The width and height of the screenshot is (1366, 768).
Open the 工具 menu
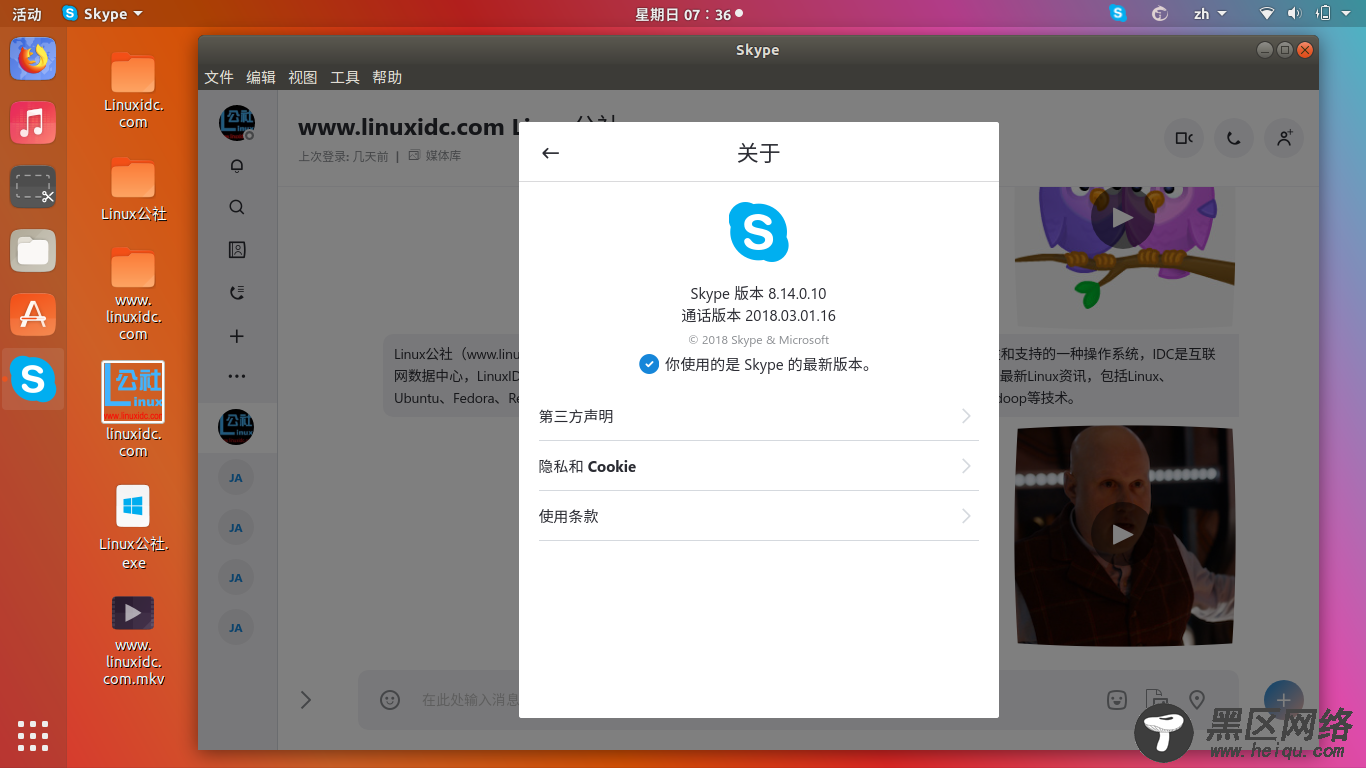point(345,77)
